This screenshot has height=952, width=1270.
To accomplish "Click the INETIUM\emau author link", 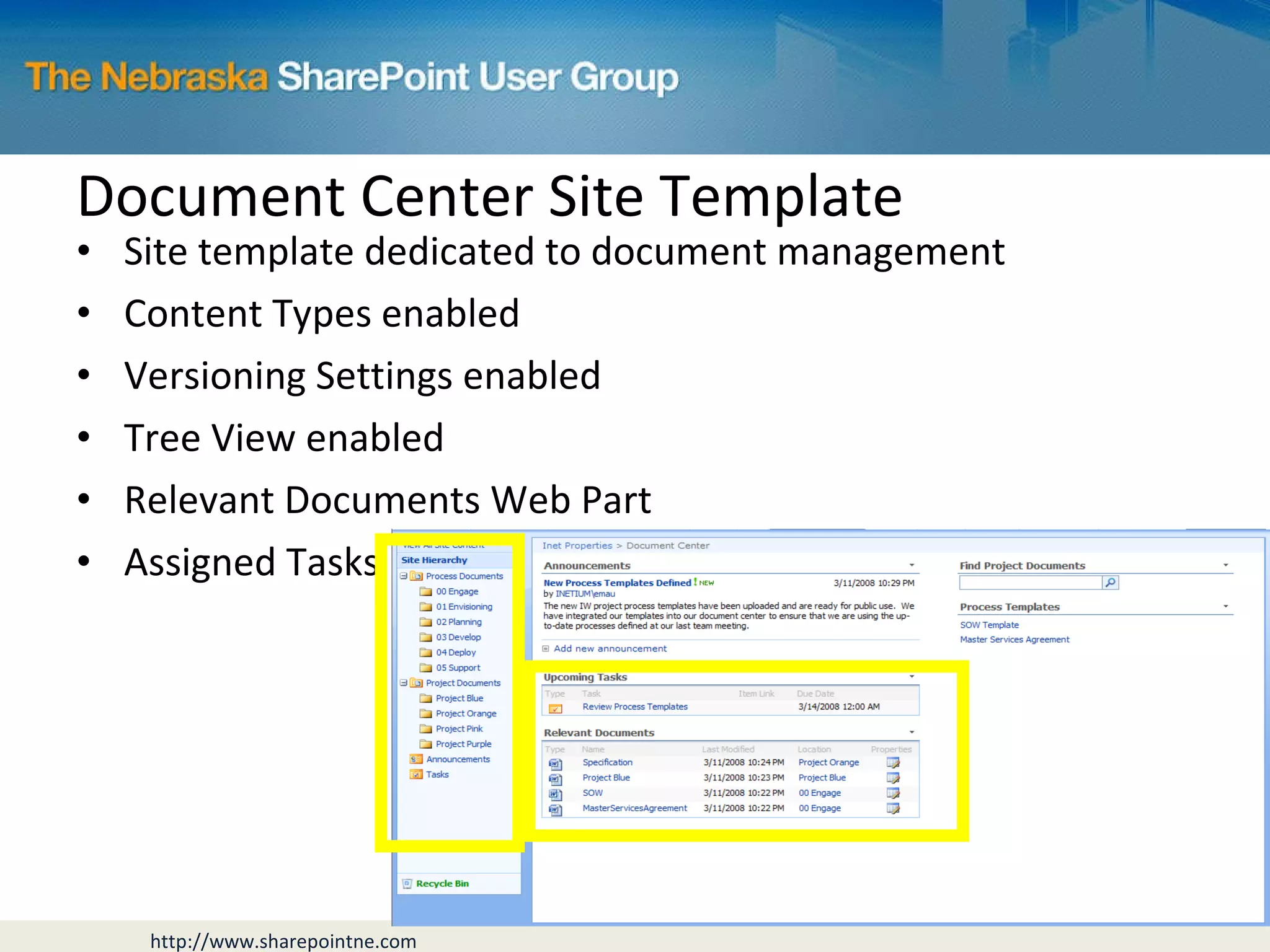I will pyautogui.click(x=585, y=594).
